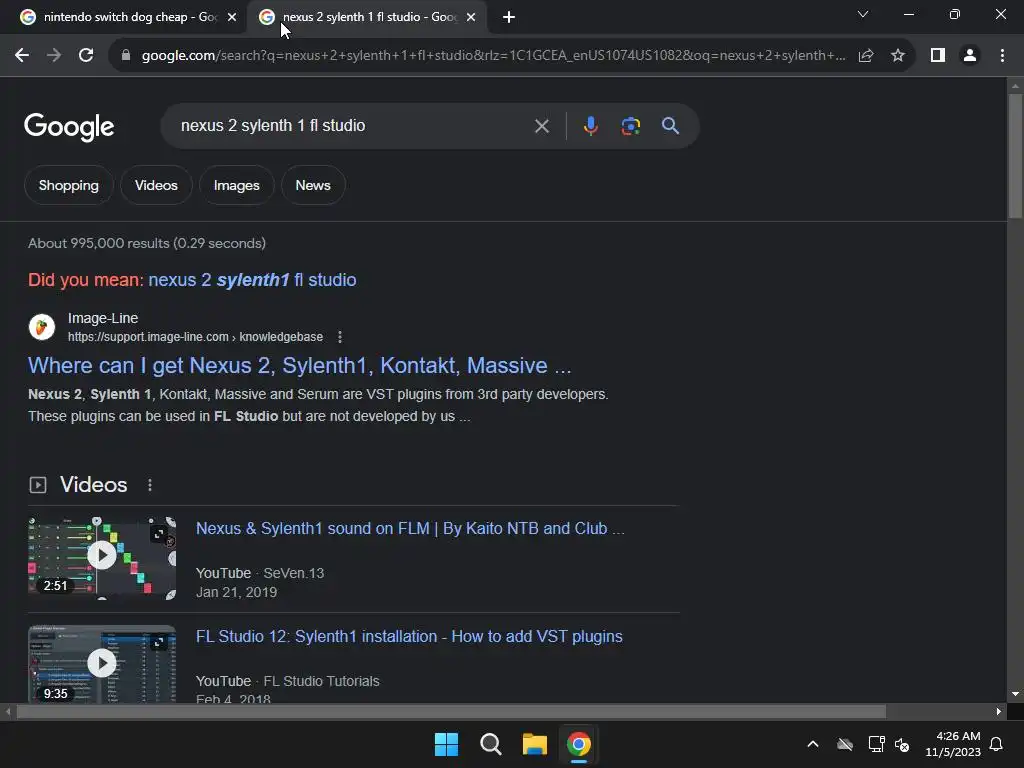Play the 2:51 video thumbnail
The image size is (1024, 768).
coord(102,558)
